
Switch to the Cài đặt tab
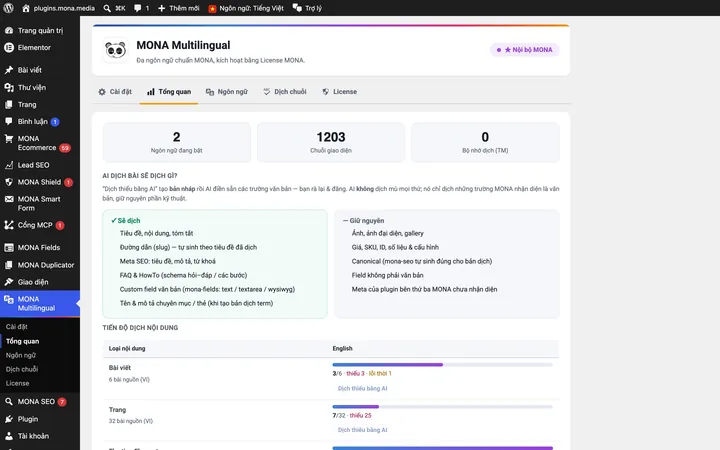click(115, 92)
